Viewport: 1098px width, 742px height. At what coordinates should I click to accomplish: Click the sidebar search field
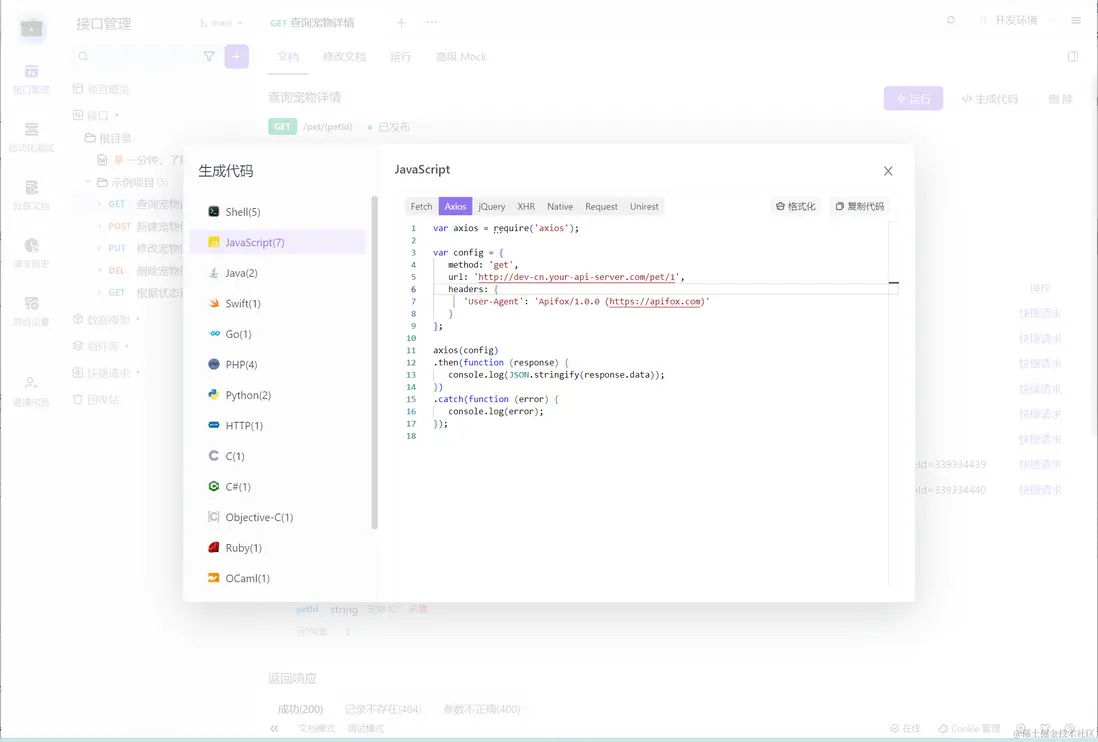click(137, 57)
